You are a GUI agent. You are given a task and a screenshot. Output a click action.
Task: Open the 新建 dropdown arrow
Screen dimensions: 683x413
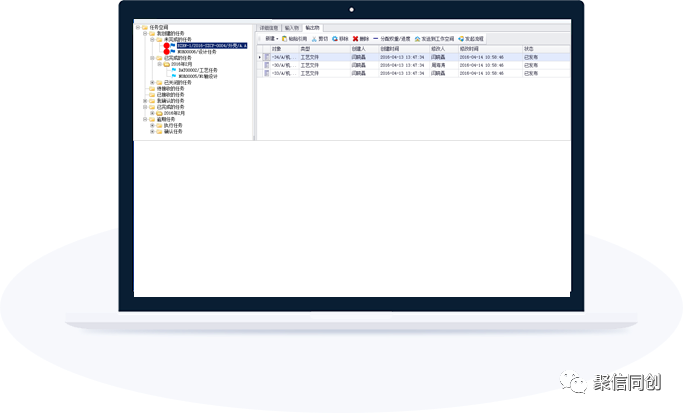(277, 39)
